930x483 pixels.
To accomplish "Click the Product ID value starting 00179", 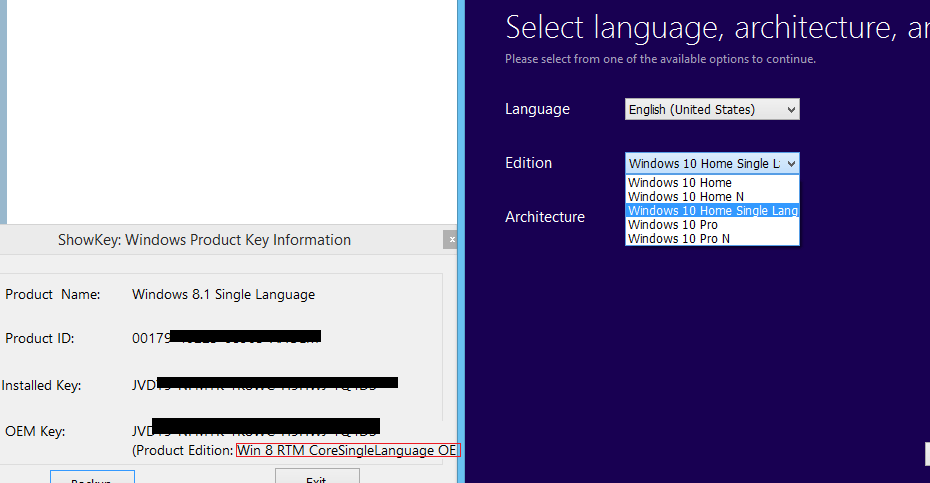I will 226,338.
